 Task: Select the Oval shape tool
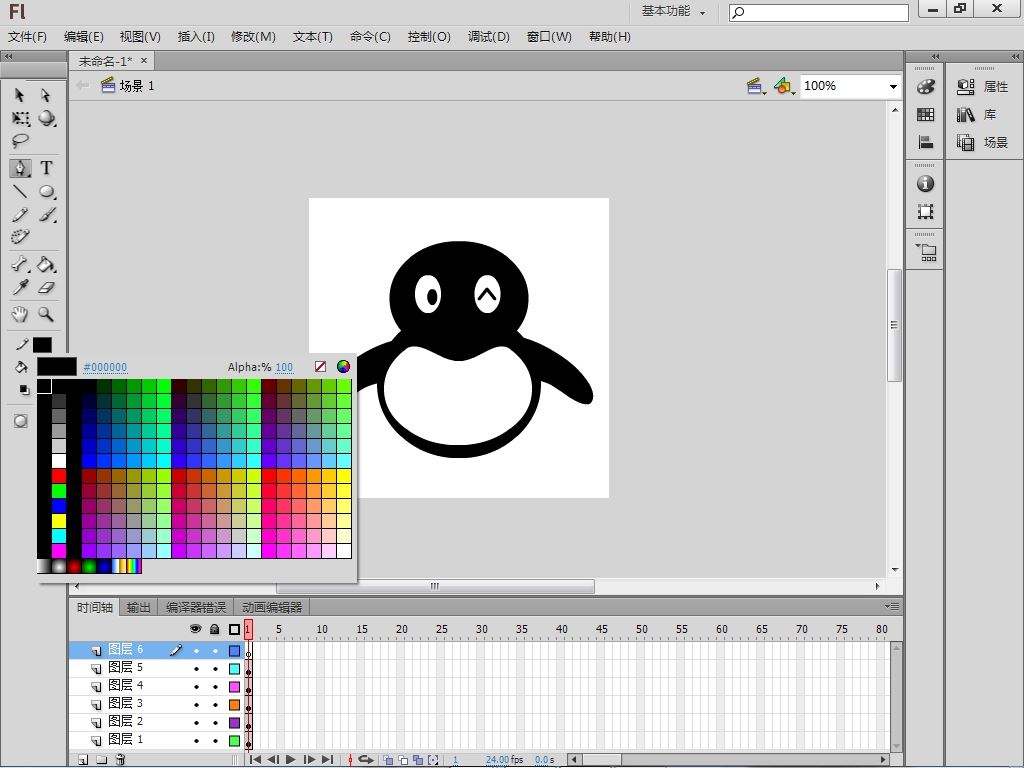[x=46, y=191]
